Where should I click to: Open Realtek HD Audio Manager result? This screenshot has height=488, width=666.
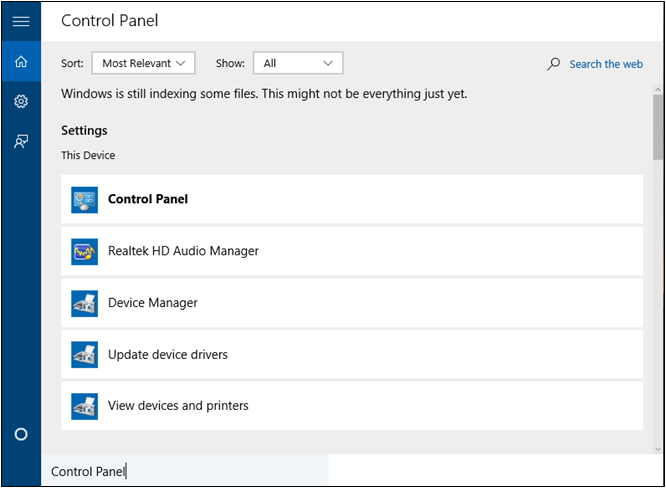183,251
